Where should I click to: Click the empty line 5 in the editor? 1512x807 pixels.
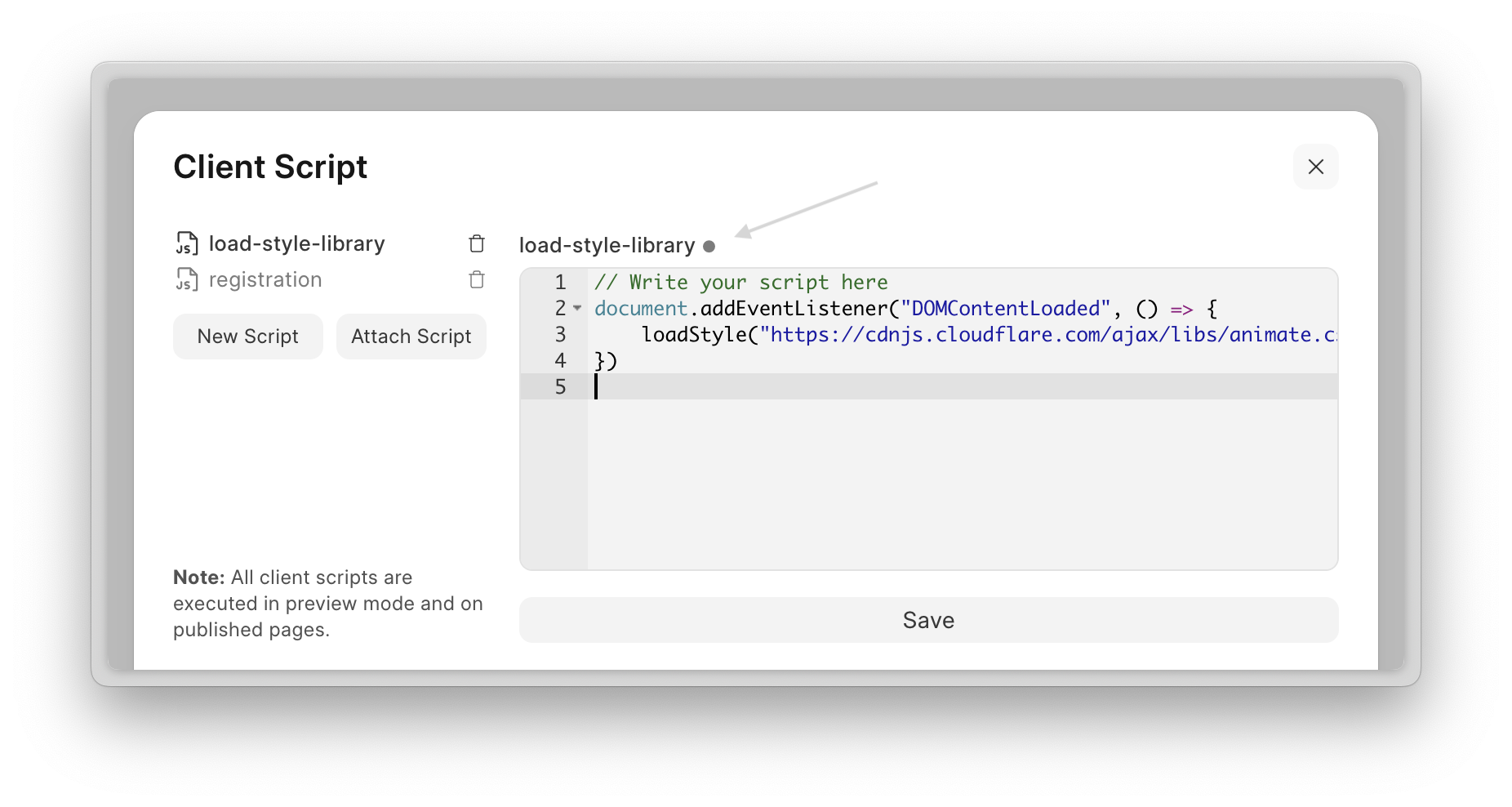pos(898,386)
